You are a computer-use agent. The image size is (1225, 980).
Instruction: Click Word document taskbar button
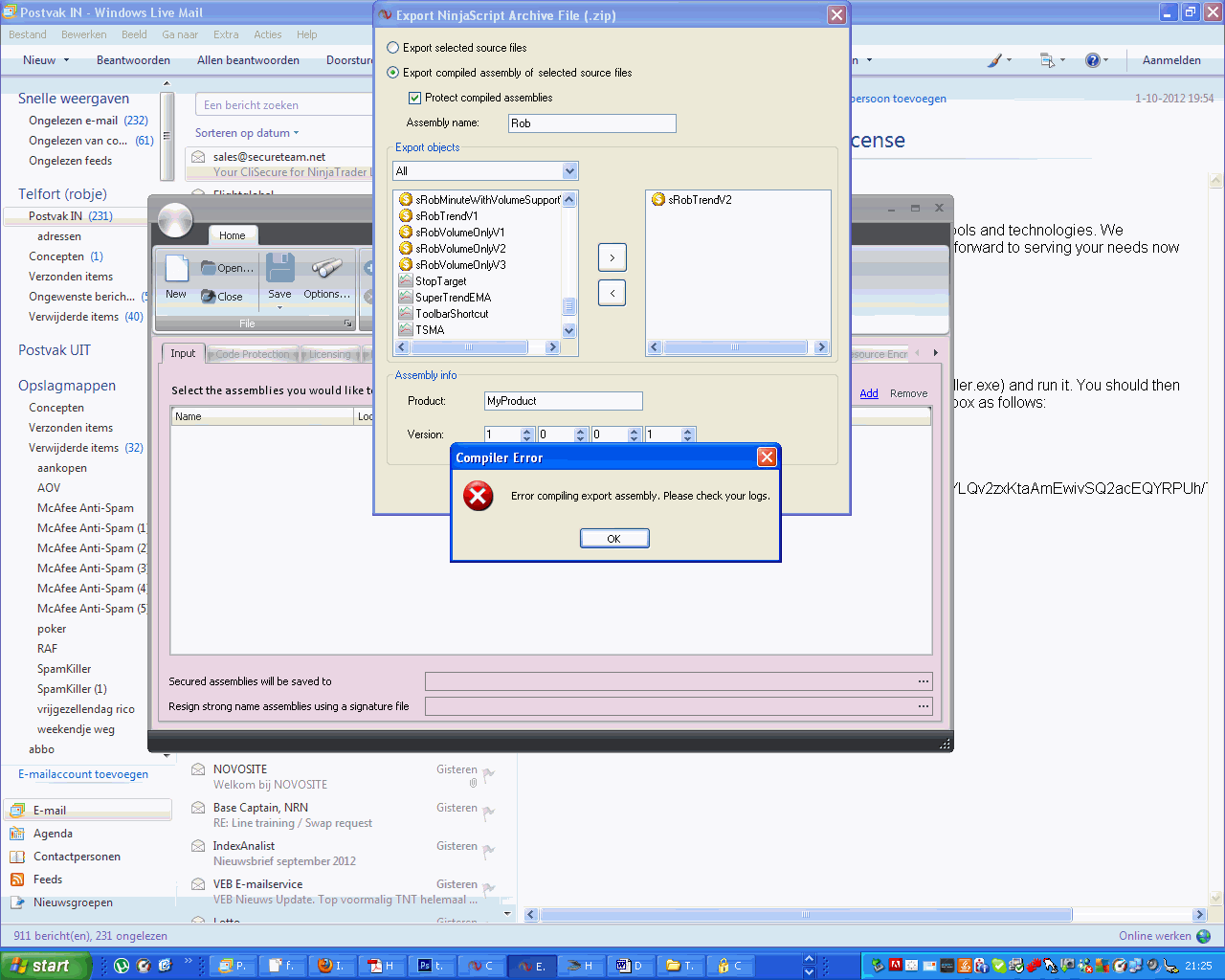pos(631,966)
